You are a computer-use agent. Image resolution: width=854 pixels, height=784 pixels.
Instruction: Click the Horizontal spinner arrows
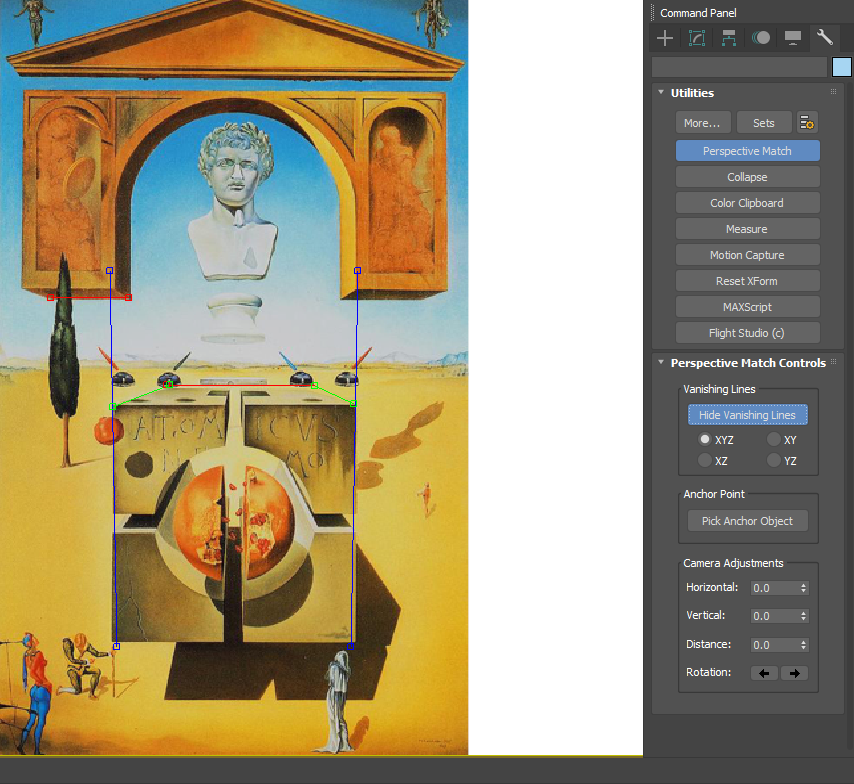803,588
